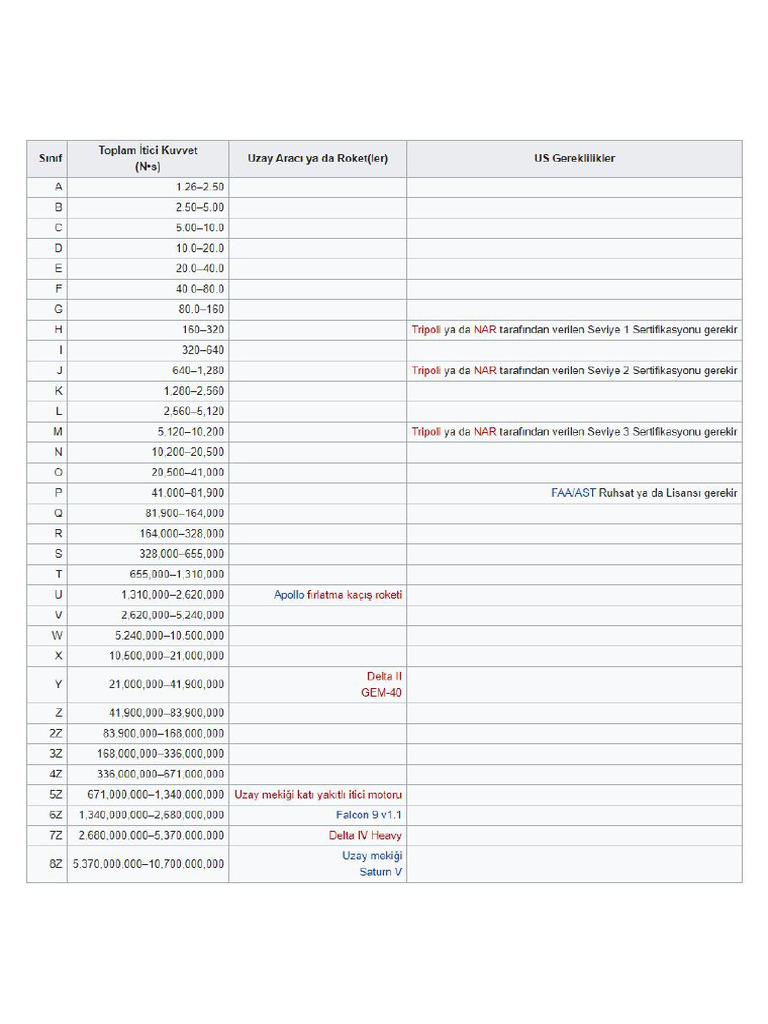The height and width of the screenshot is (1024, 768).
Task: Click the class 6Z cell
Action: click(x=47, y=815)
